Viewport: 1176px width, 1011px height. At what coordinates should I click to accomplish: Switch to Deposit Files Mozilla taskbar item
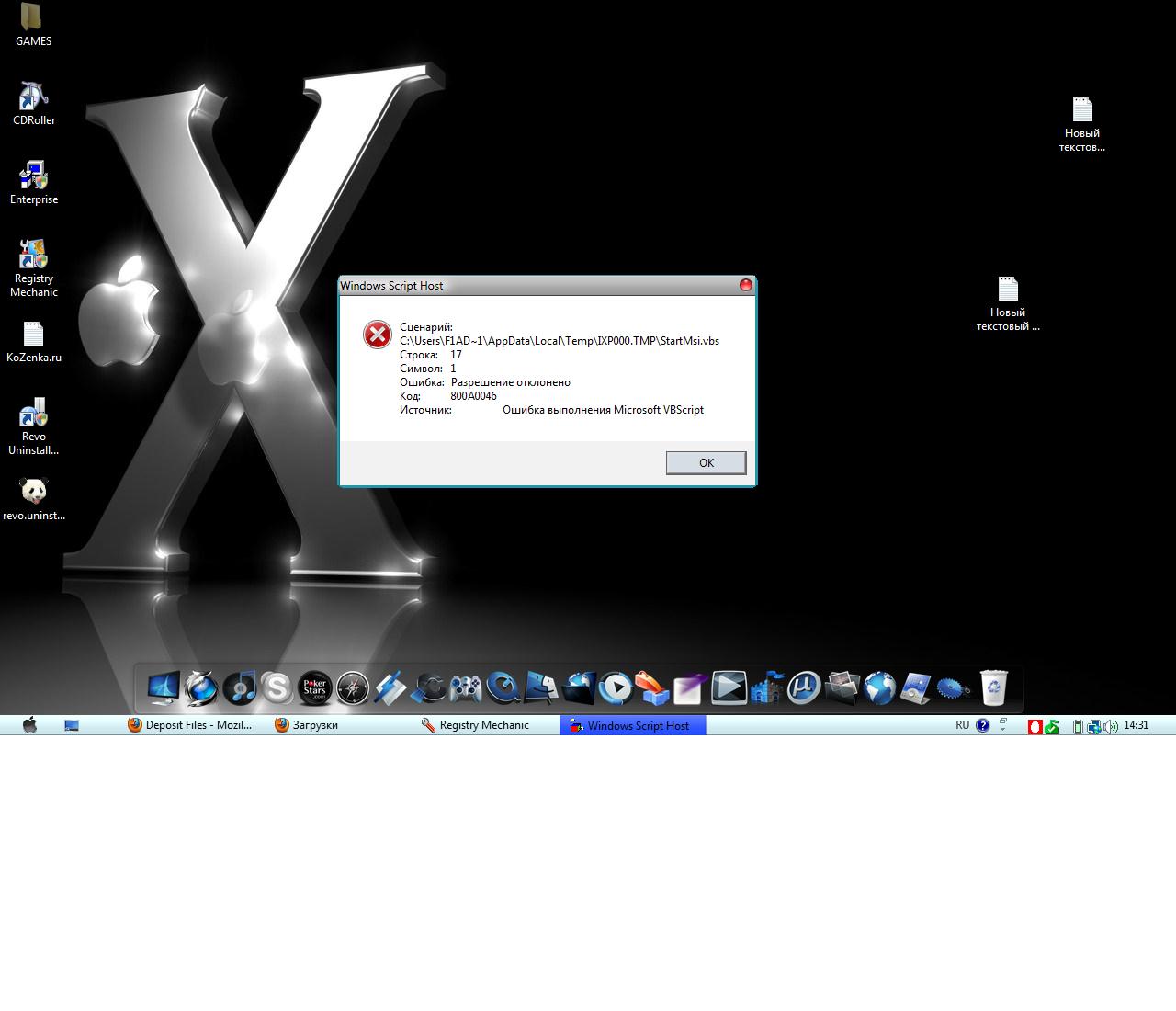[189, 725]
